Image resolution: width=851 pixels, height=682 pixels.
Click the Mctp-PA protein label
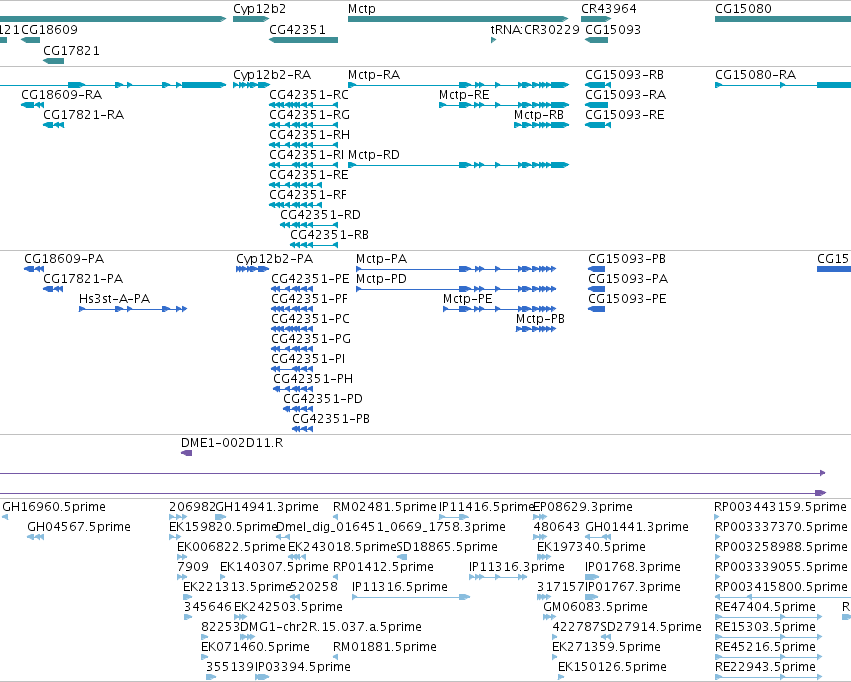click(382, 259)
